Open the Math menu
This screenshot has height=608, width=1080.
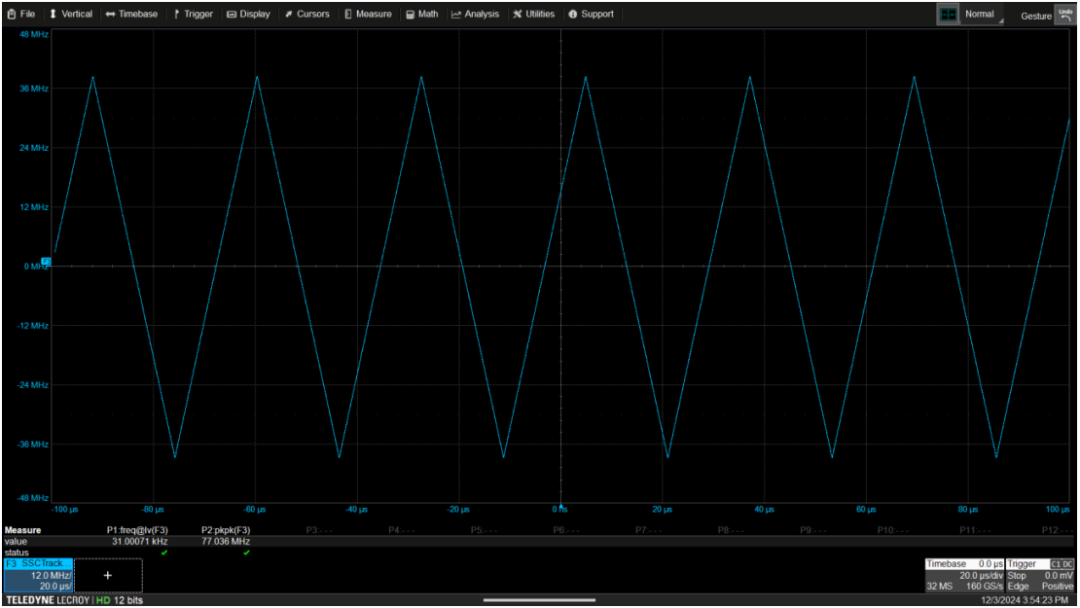[x=422, y=14]
